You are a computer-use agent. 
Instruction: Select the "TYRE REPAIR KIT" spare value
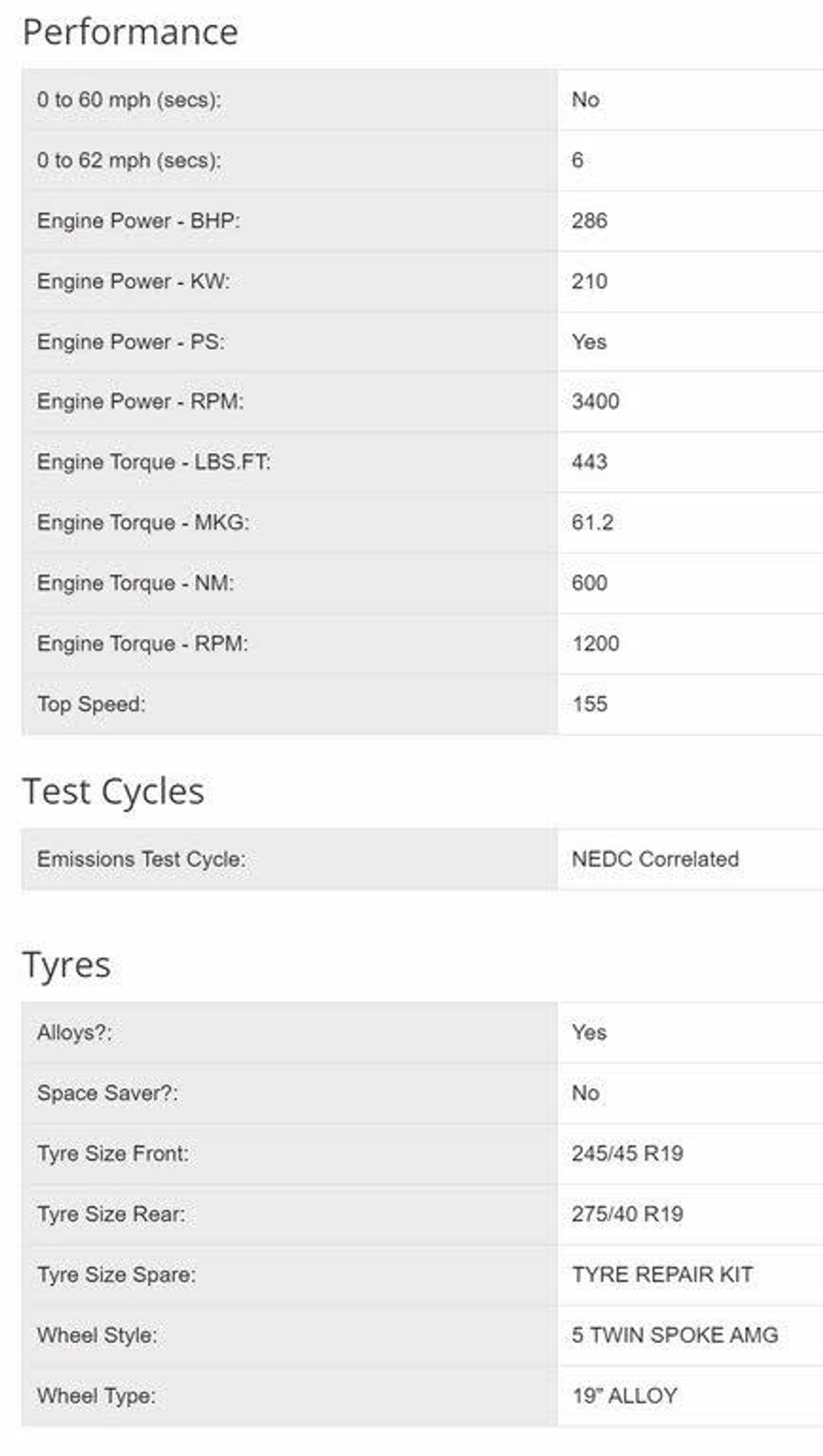click(x=662, y=1274)
